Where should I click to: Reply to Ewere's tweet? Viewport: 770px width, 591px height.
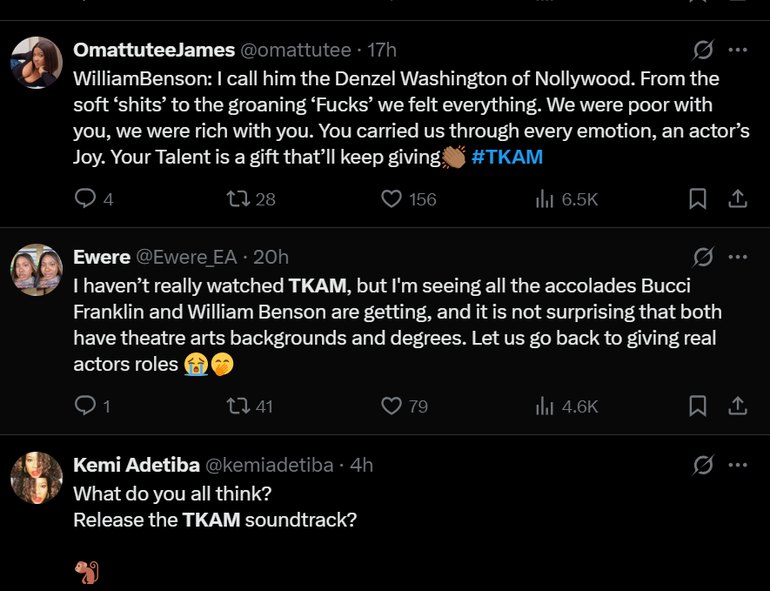click(86, 406)
